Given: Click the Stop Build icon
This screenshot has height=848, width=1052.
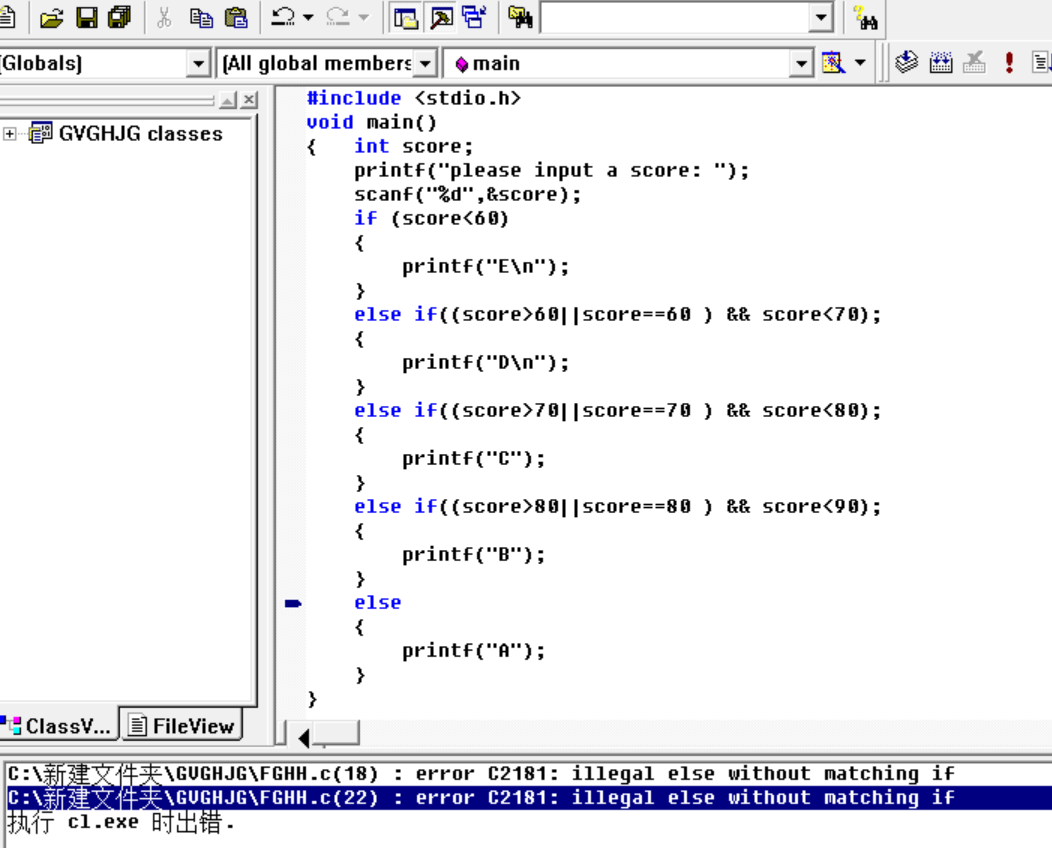Looking at the screenshot, I should point(974,63).
